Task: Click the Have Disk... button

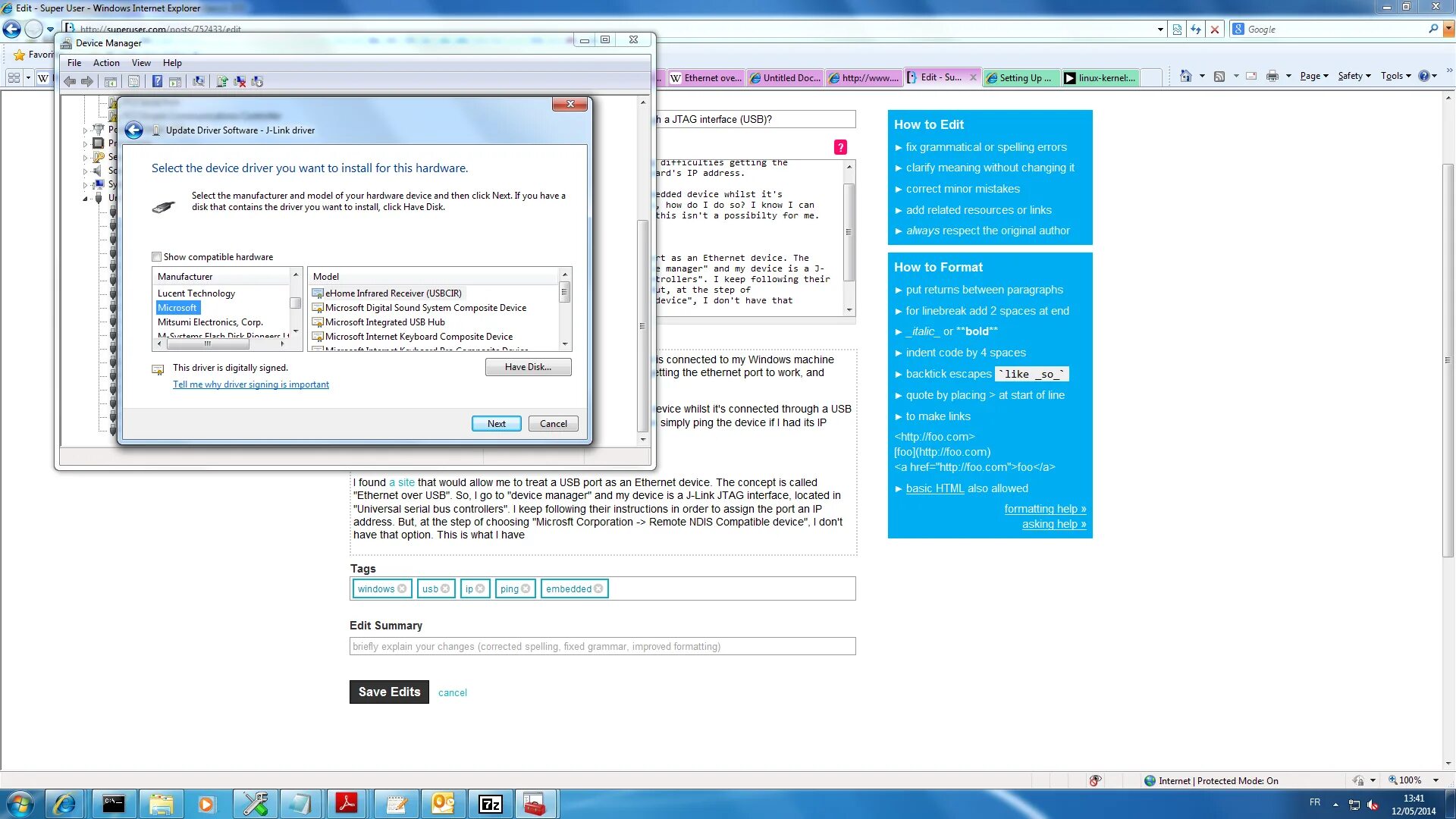Action: click(528, 367)
